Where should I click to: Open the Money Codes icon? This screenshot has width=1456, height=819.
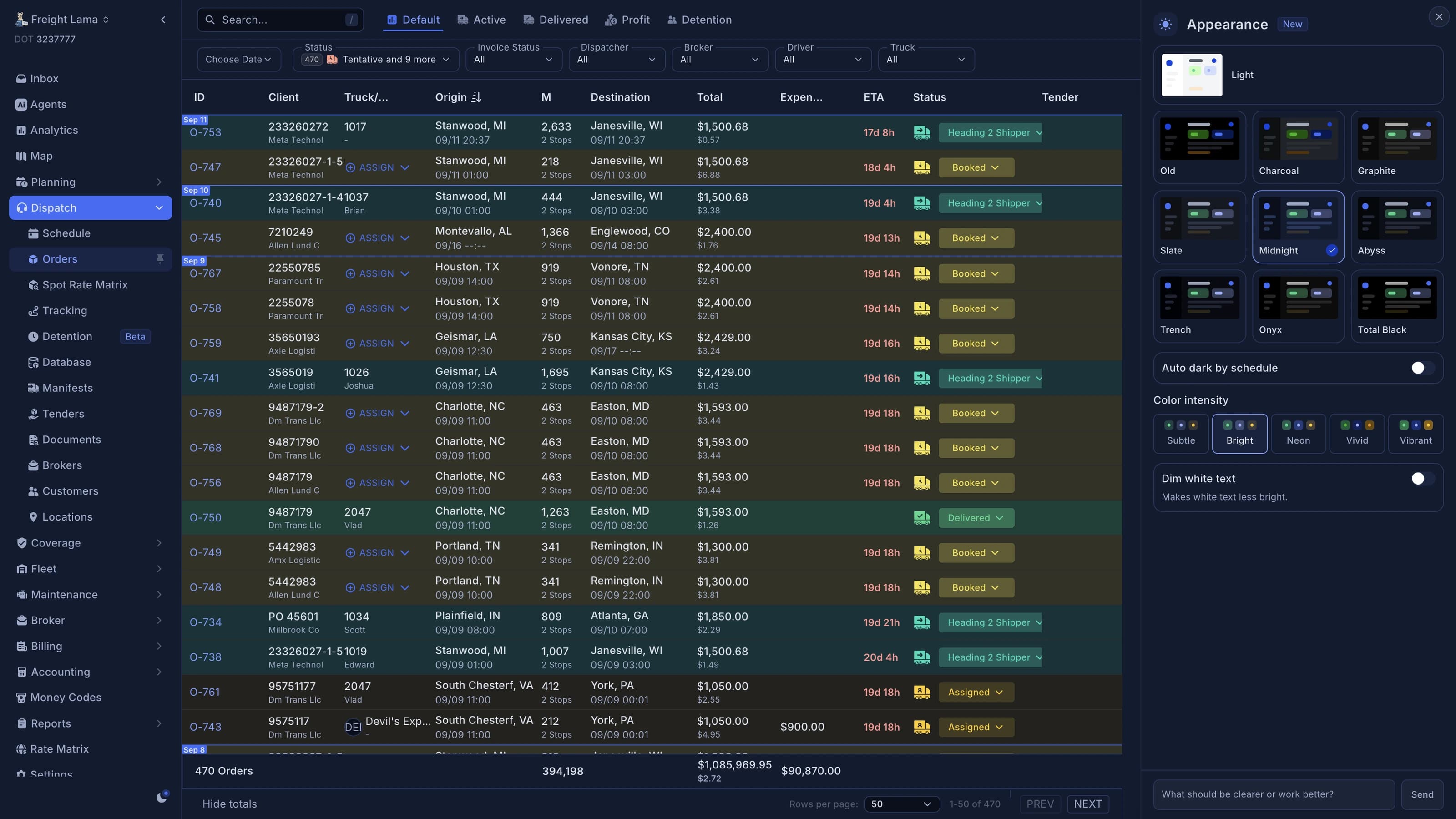21,698
